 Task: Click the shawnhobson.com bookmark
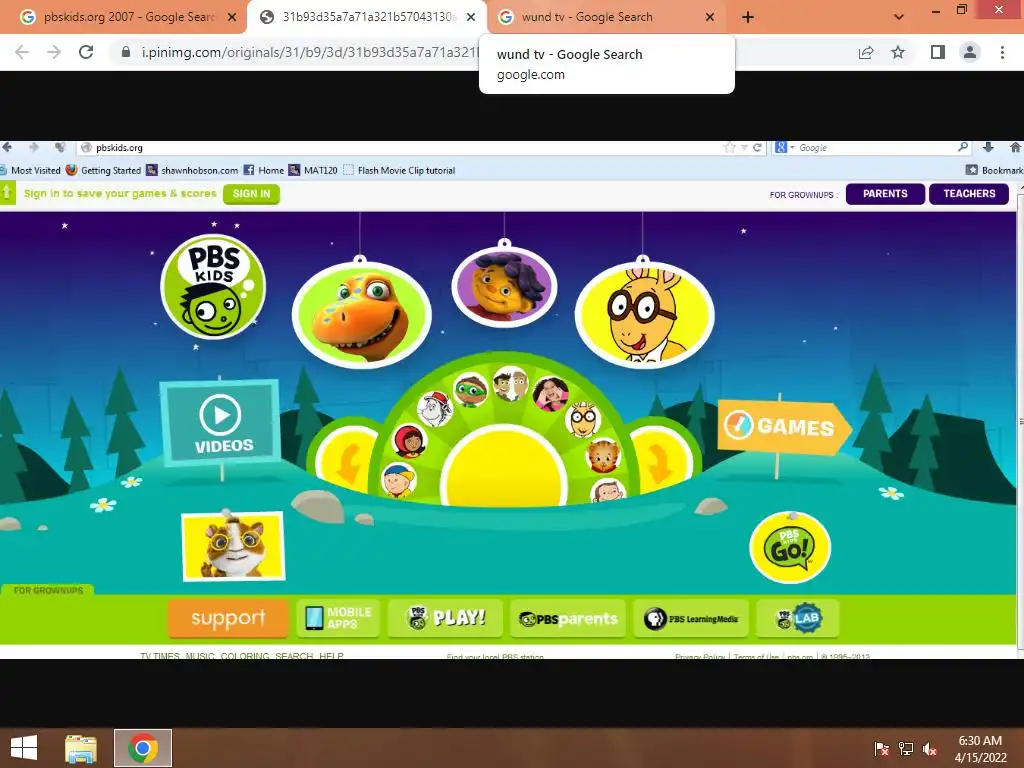coord(192,170)
